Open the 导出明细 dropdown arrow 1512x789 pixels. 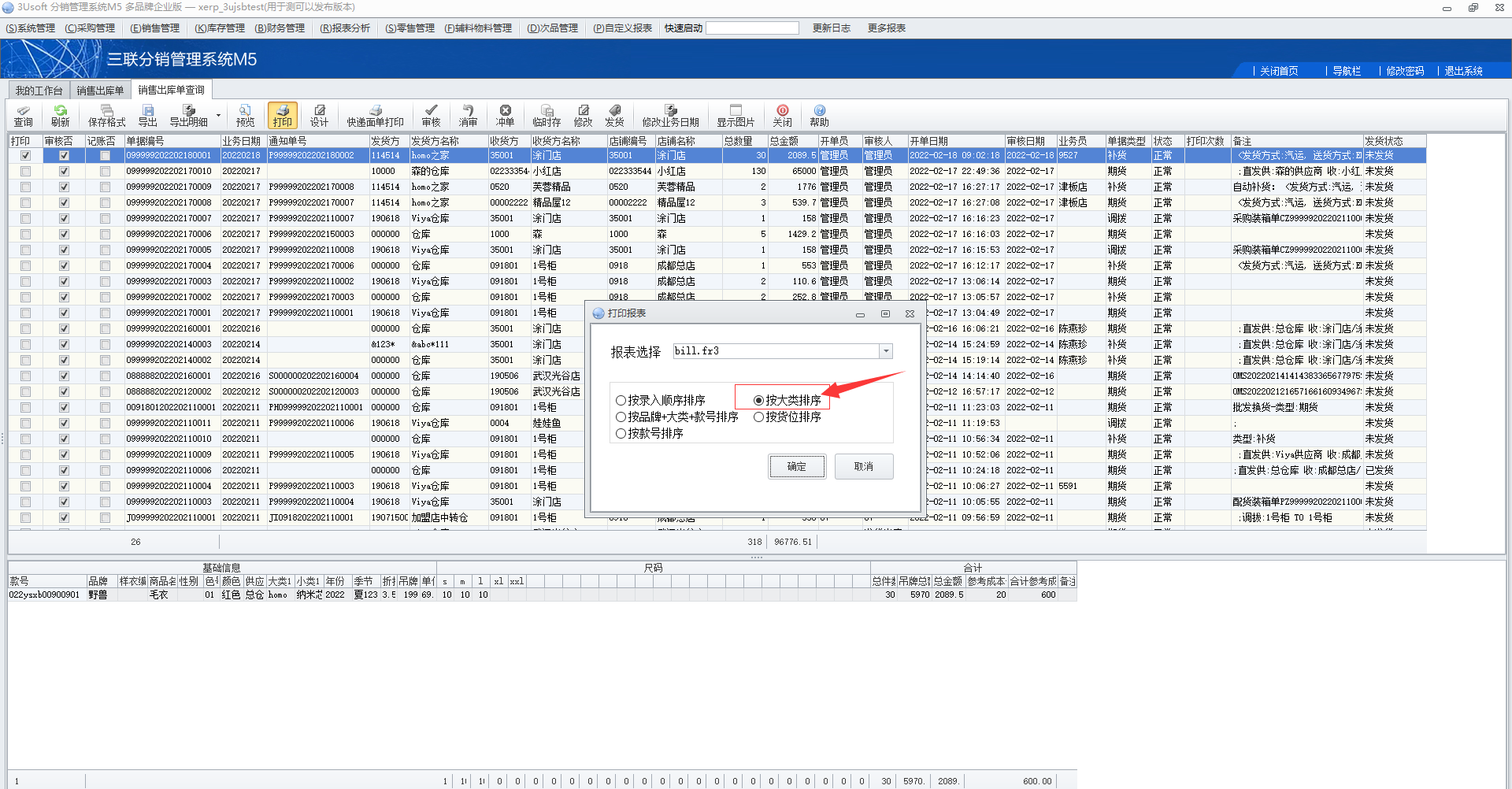(x=219, y=115)
